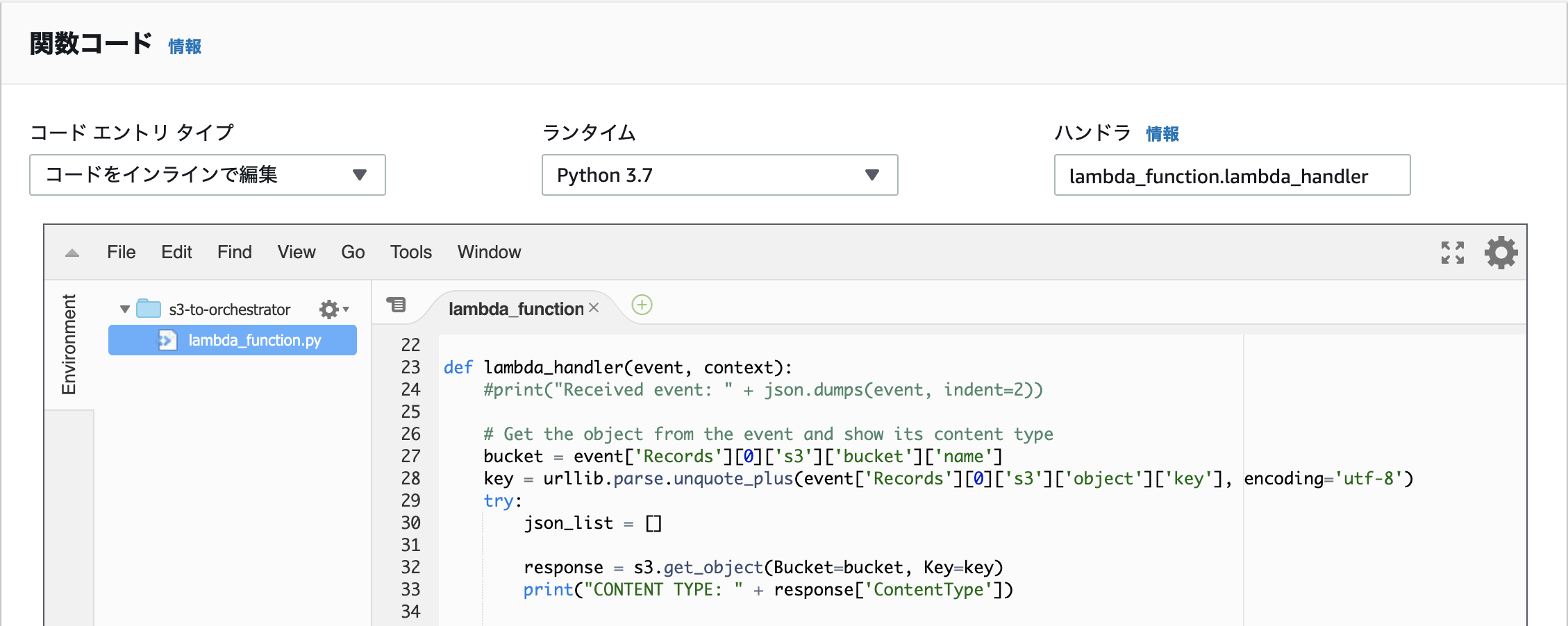
Task: Open s3-to-orchestrator folder settings gear
Action: (334, 310)
